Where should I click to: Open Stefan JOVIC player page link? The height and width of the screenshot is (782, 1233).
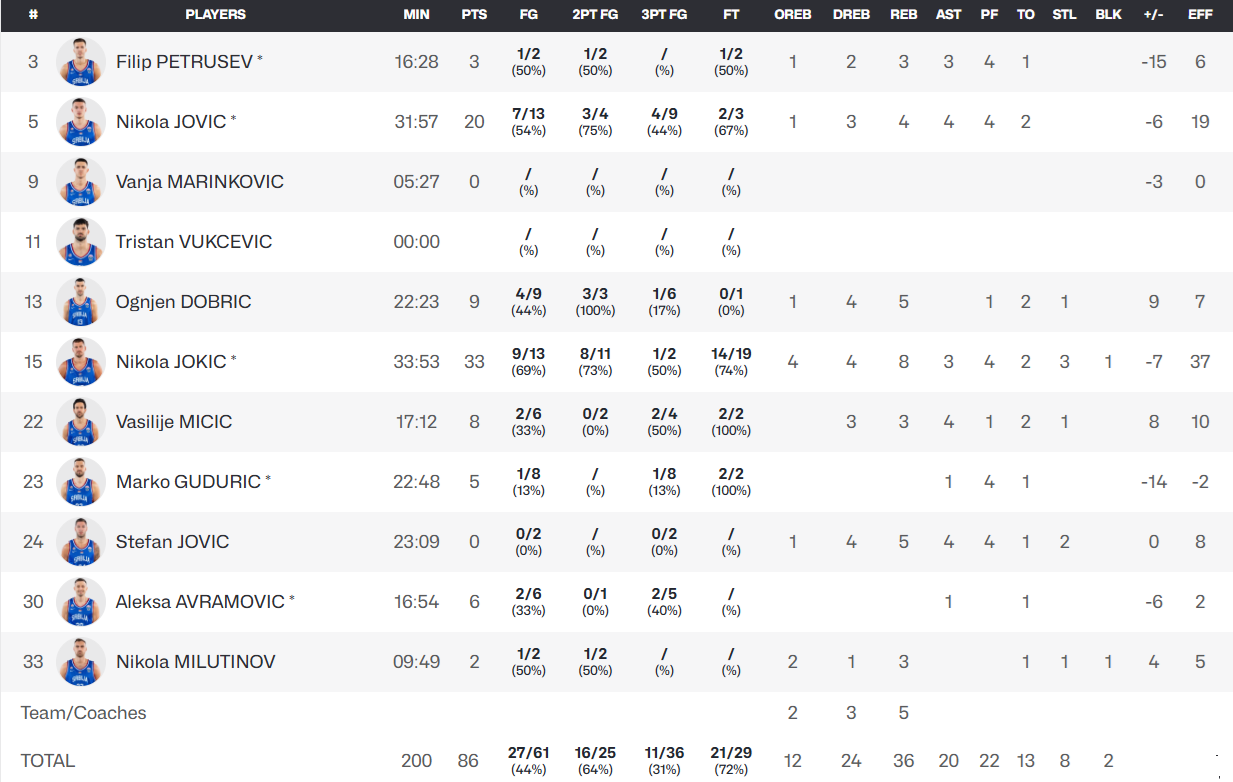[172, 542]
